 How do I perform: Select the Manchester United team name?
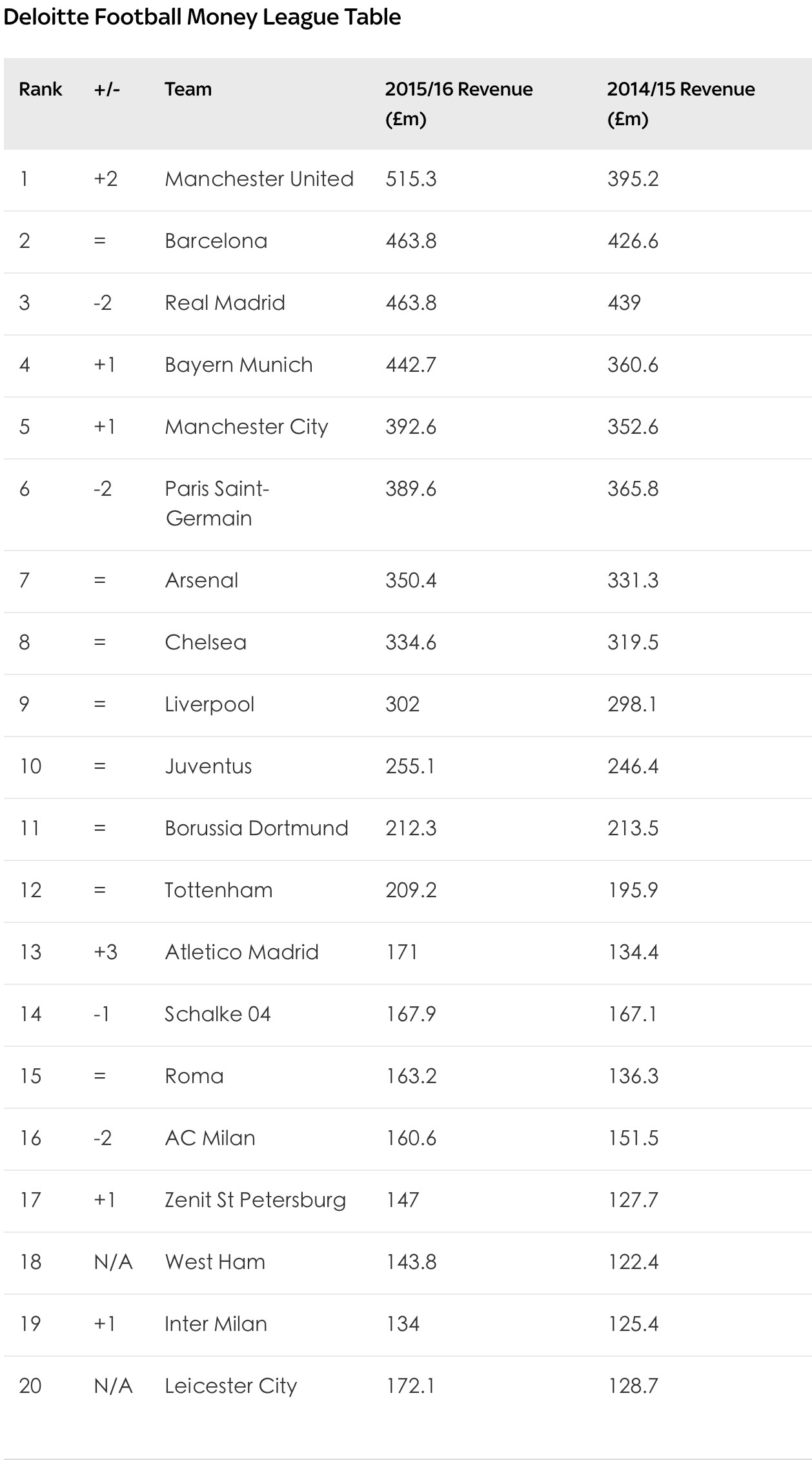click(x=259, y=179)
